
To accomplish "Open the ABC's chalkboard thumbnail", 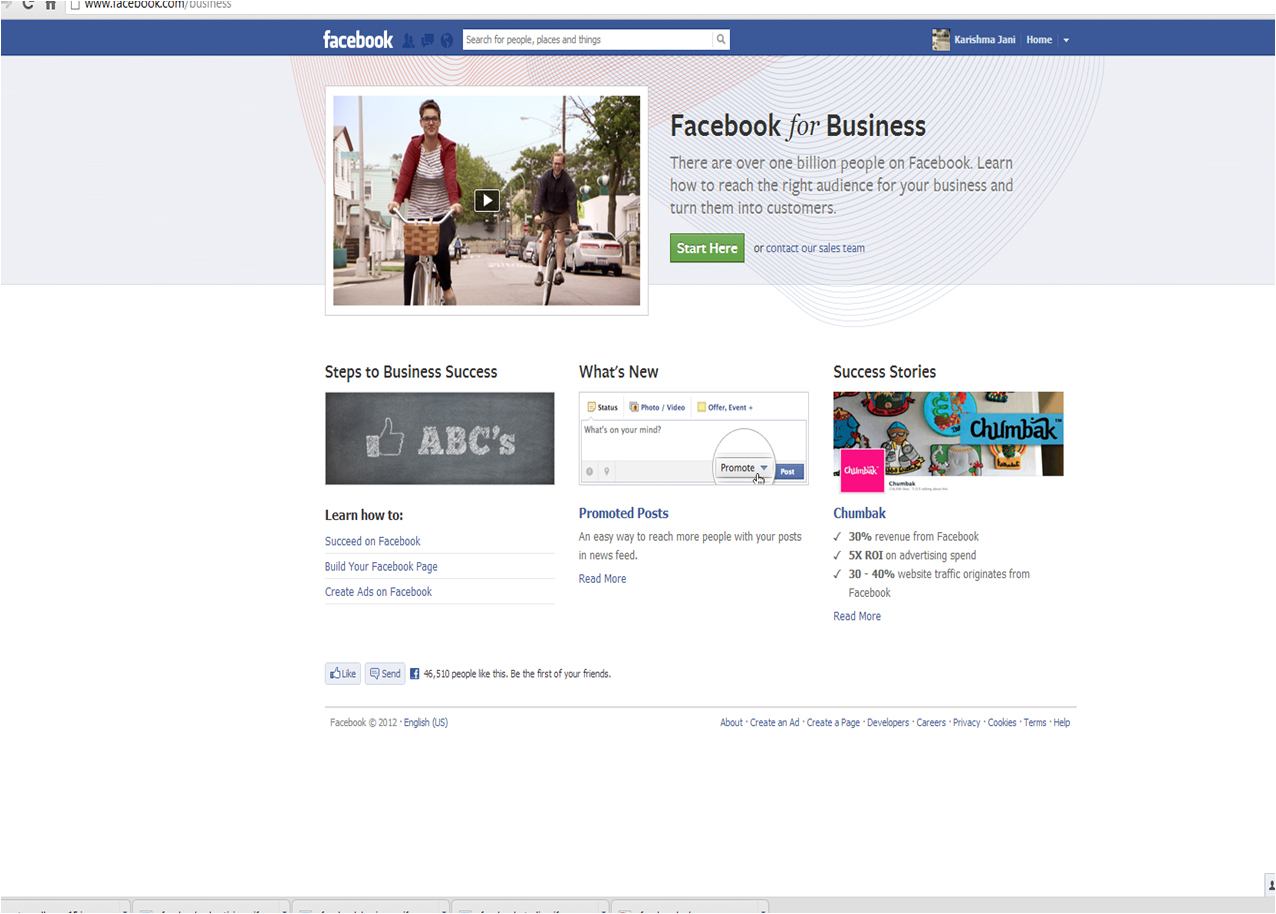I will 440,438.
